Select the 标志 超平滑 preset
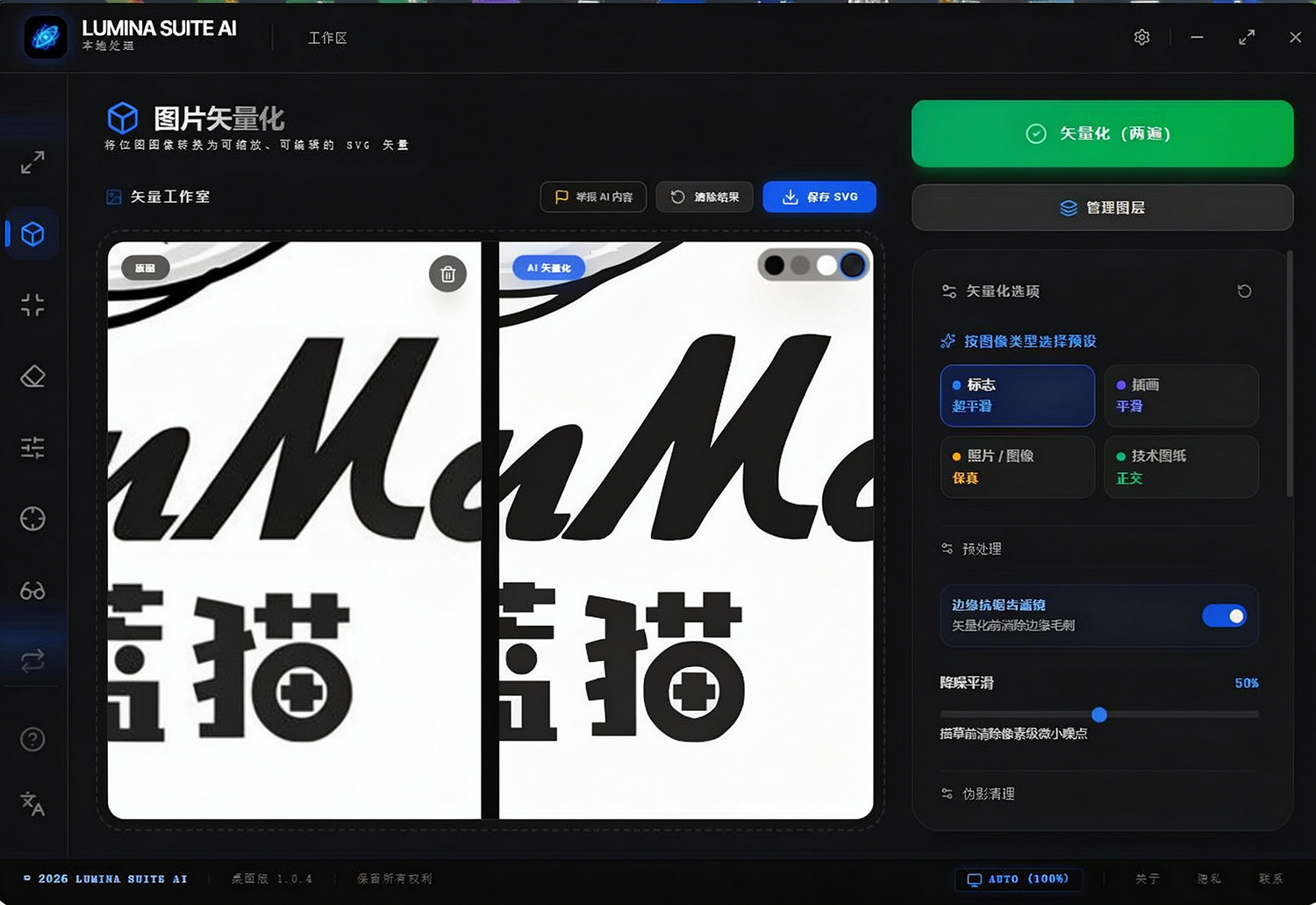 (x=1018, y=396)
